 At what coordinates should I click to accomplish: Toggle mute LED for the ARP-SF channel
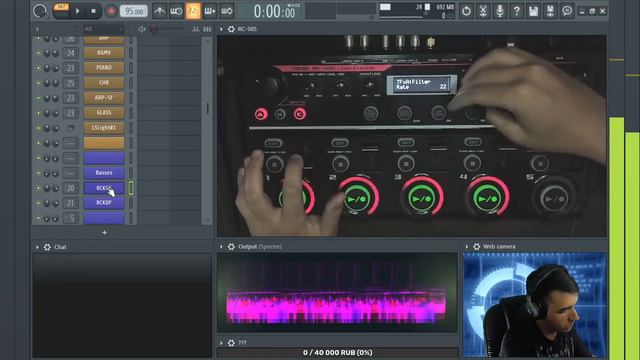pos(38,98)
